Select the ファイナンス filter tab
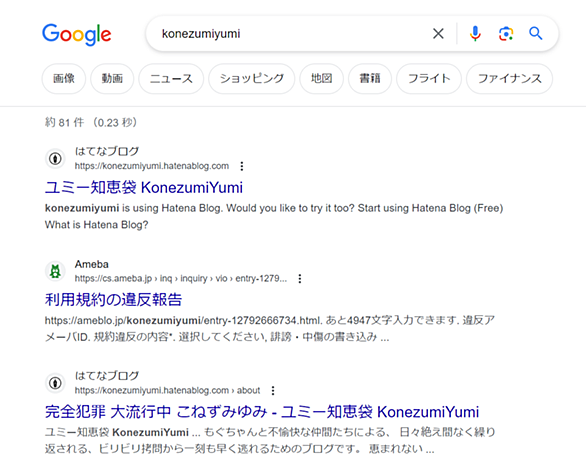Viewport: 586px width, 462px height. 509,78
